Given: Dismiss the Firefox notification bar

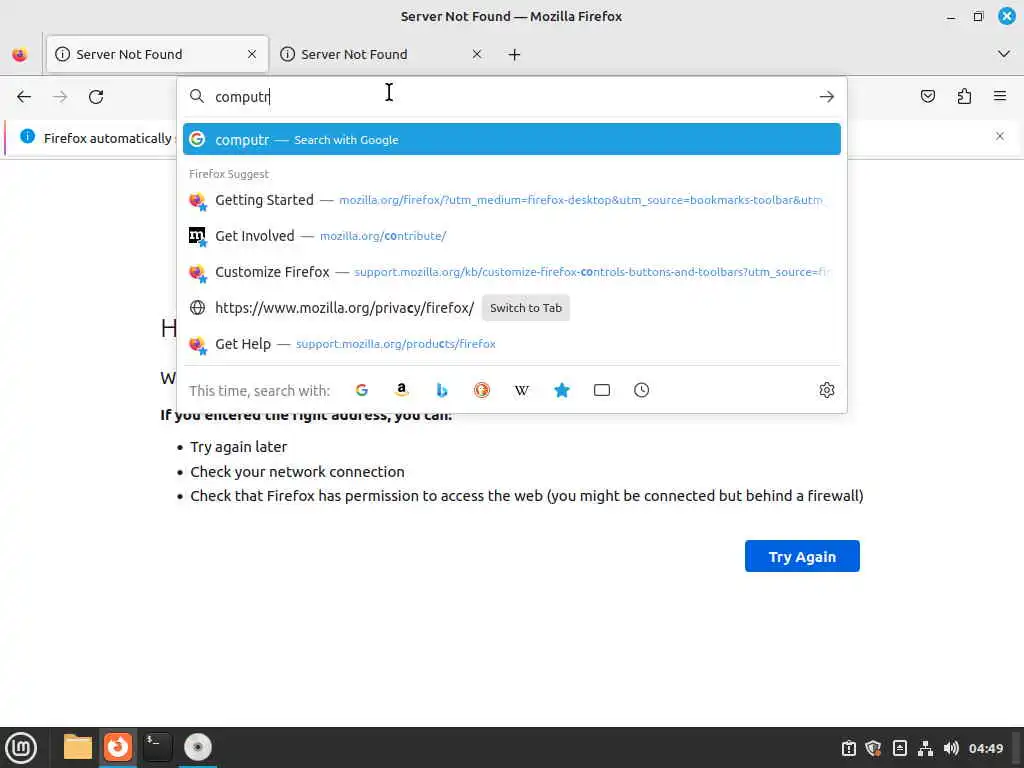Looking at the screenshot, I should [1000, 136].
